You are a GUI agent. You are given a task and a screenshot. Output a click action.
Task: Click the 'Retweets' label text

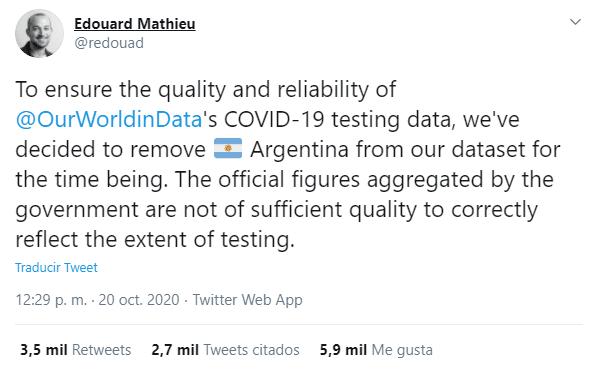(x=101, y=350)
